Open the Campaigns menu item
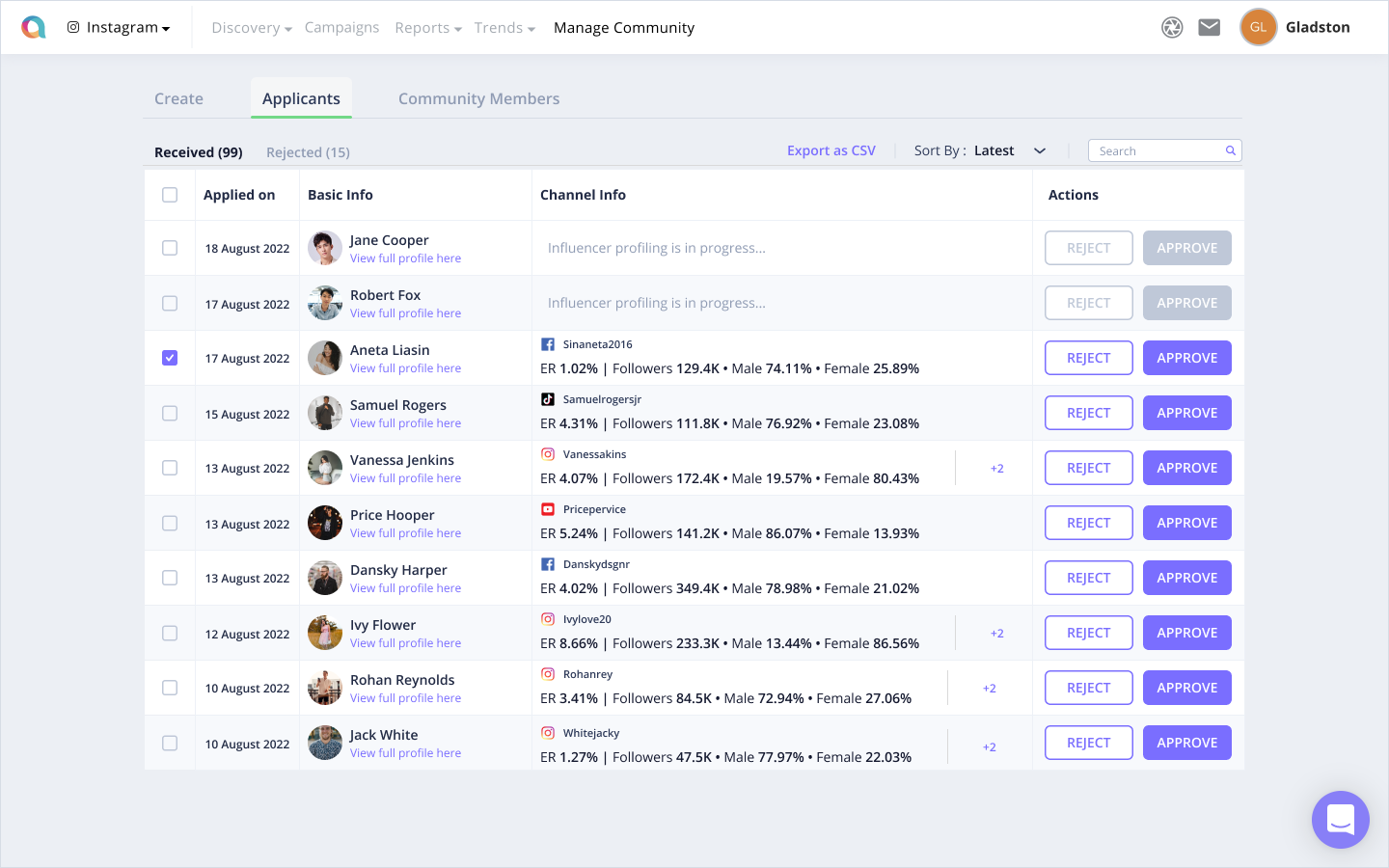Screen dimensions: 1389x868 pos(341,28)
